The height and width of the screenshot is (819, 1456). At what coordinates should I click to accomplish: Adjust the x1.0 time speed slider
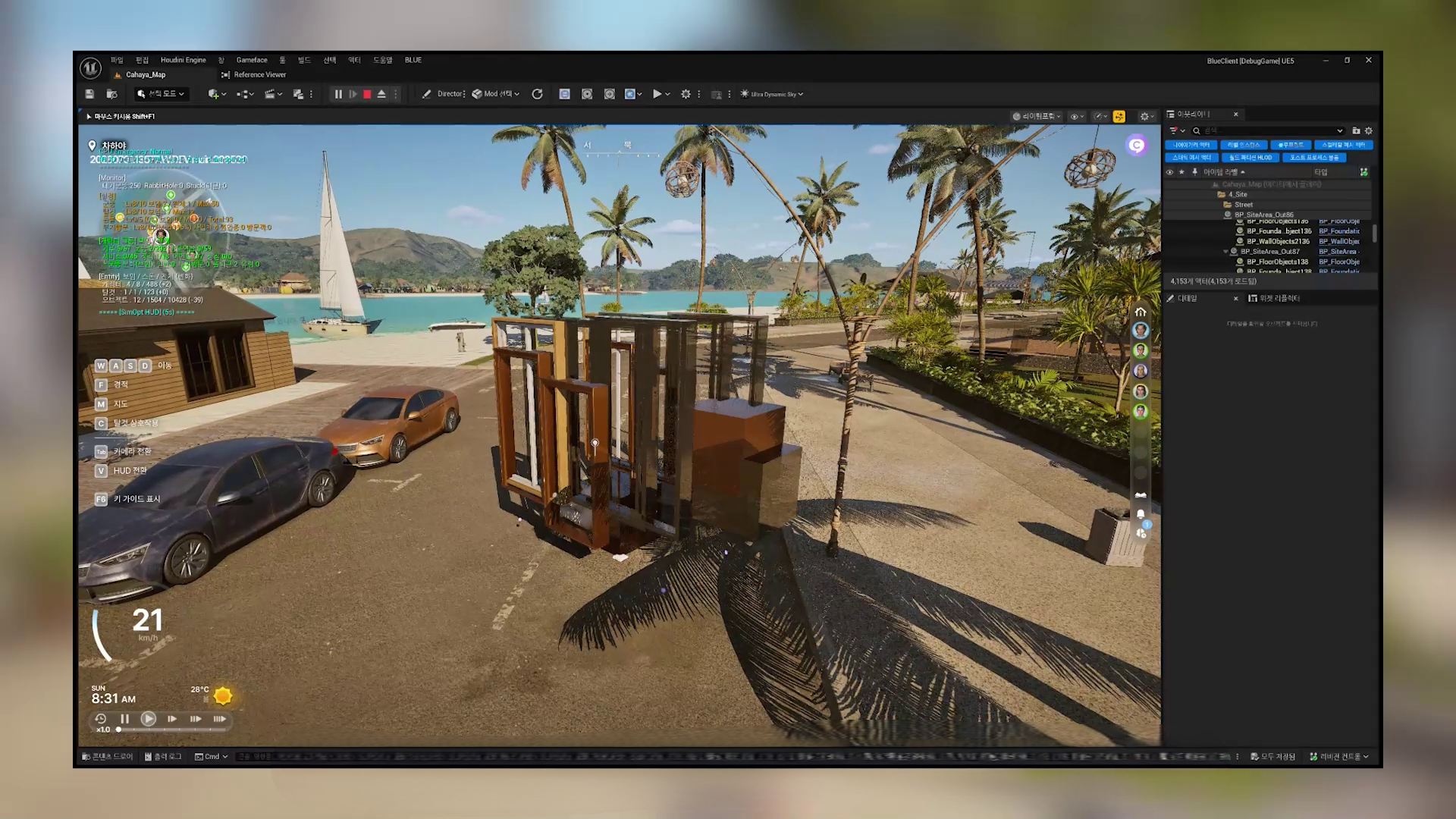[172, 730]
